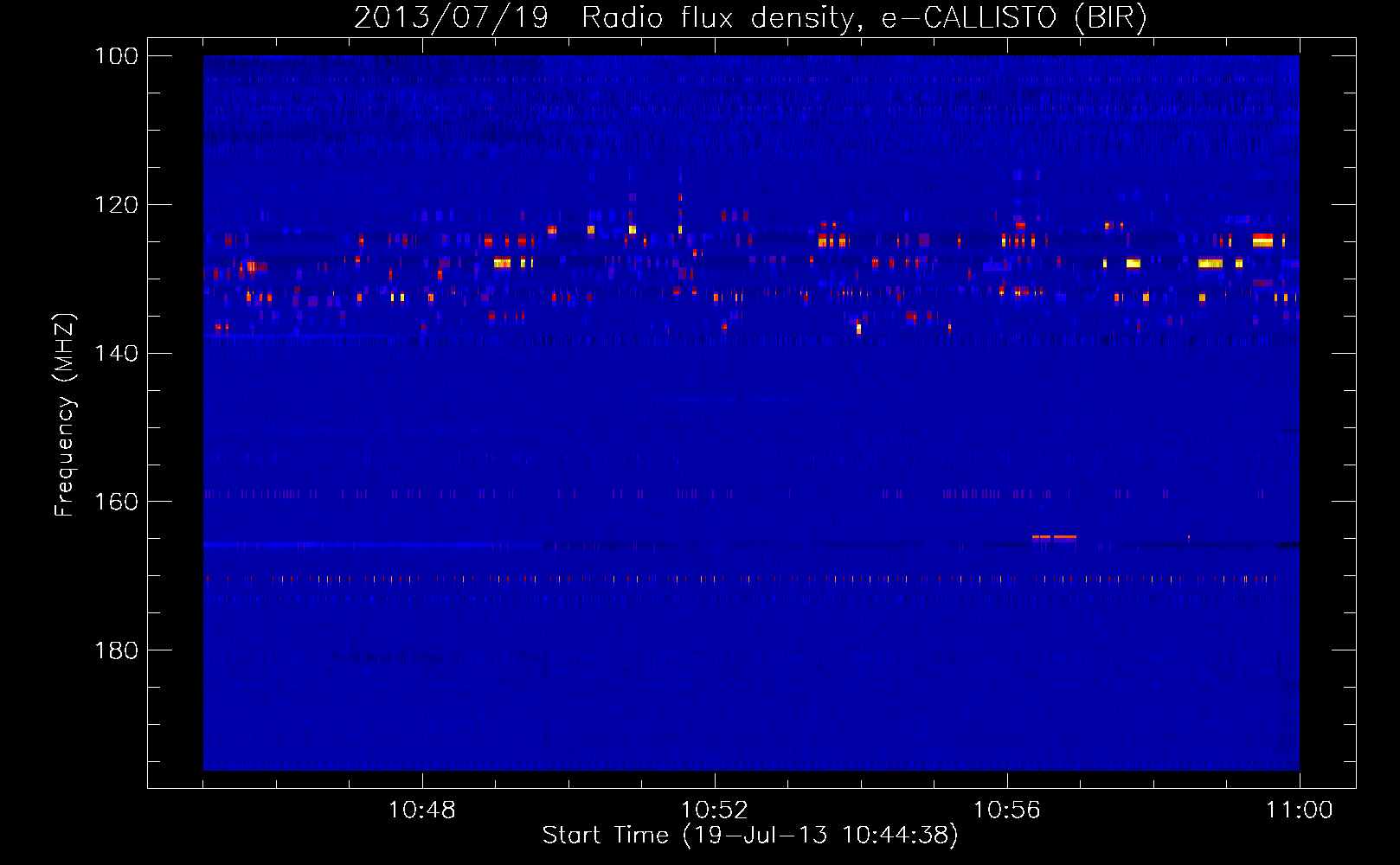The height and width of the screenshot is (865, 1400).
Task: Click the 10:56 time tick label
Action: click(x=1006, y=811)
